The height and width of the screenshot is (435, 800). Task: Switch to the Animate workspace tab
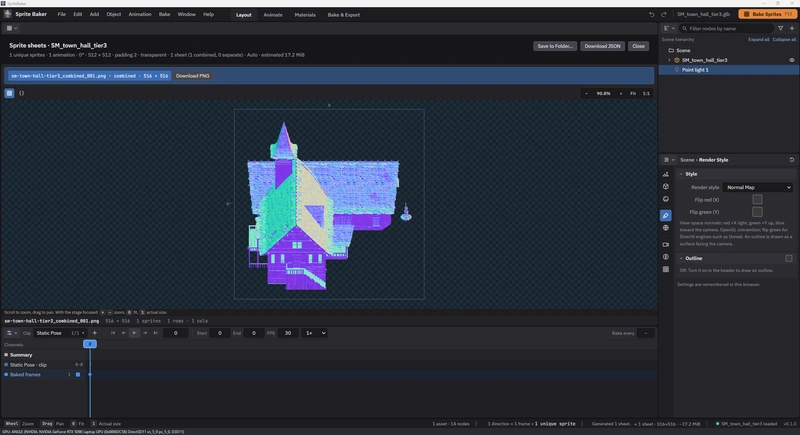coord(273,15)
